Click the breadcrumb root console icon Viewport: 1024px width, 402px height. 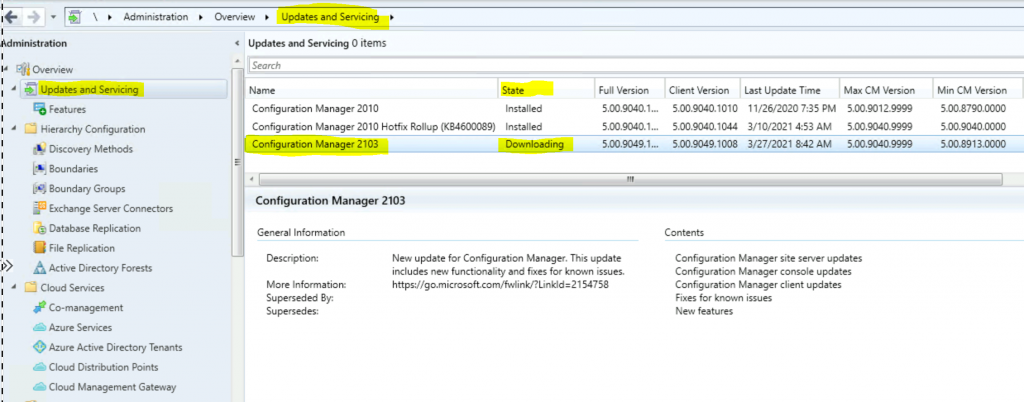pos(75,17)
